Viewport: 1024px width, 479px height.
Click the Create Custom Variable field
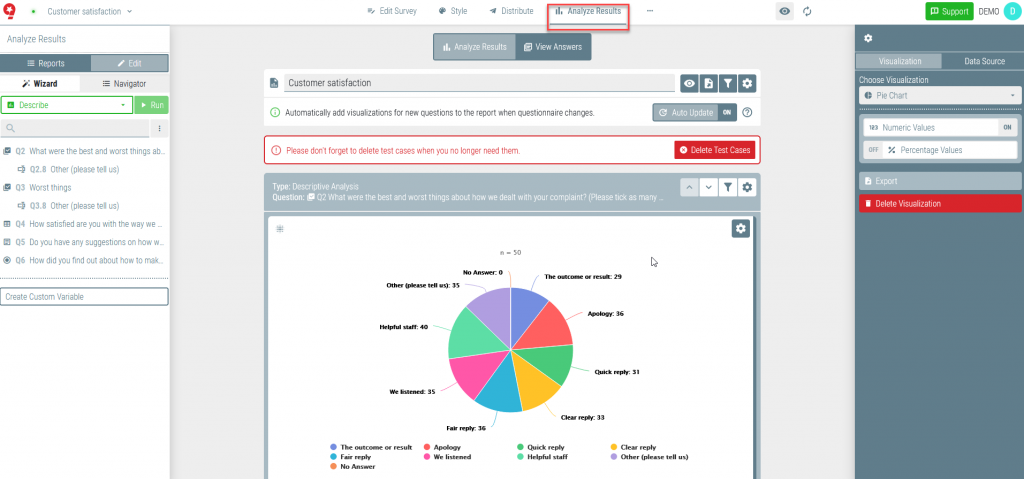tap(84, 297)
